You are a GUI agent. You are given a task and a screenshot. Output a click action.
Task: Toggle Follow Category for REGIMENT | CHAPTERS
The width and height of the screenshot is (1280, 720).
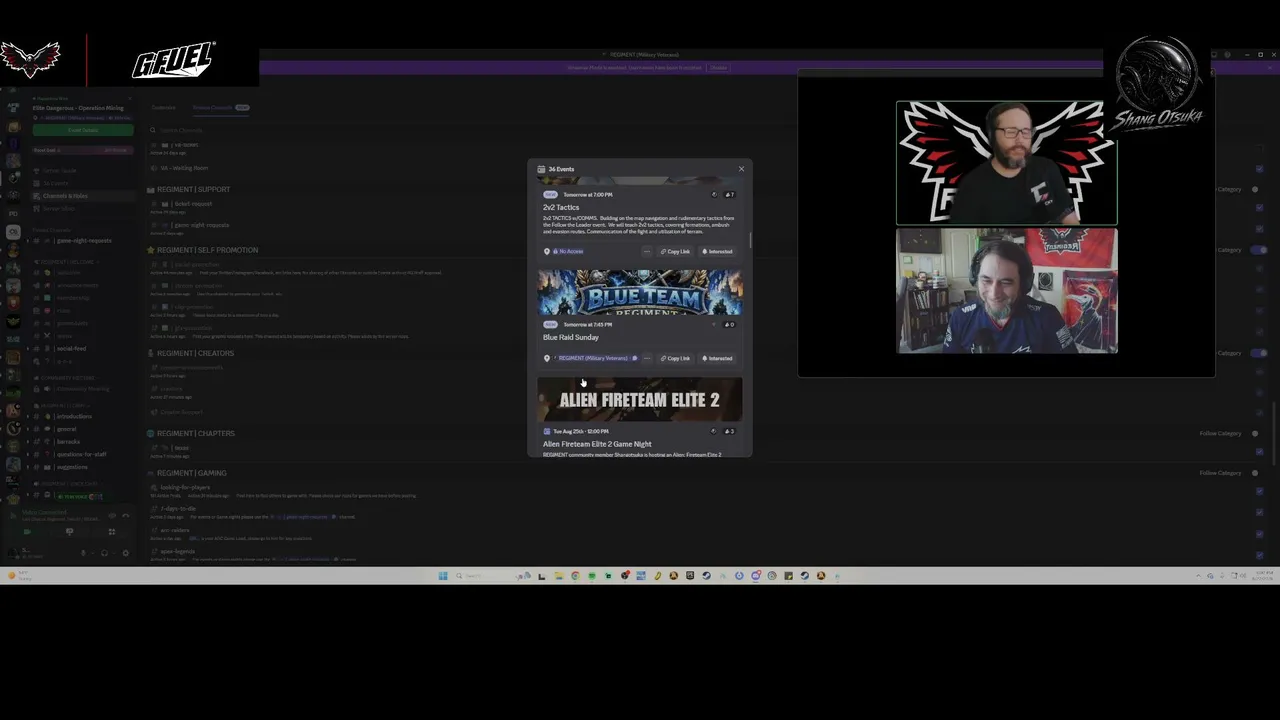[x=1256, y=433]
